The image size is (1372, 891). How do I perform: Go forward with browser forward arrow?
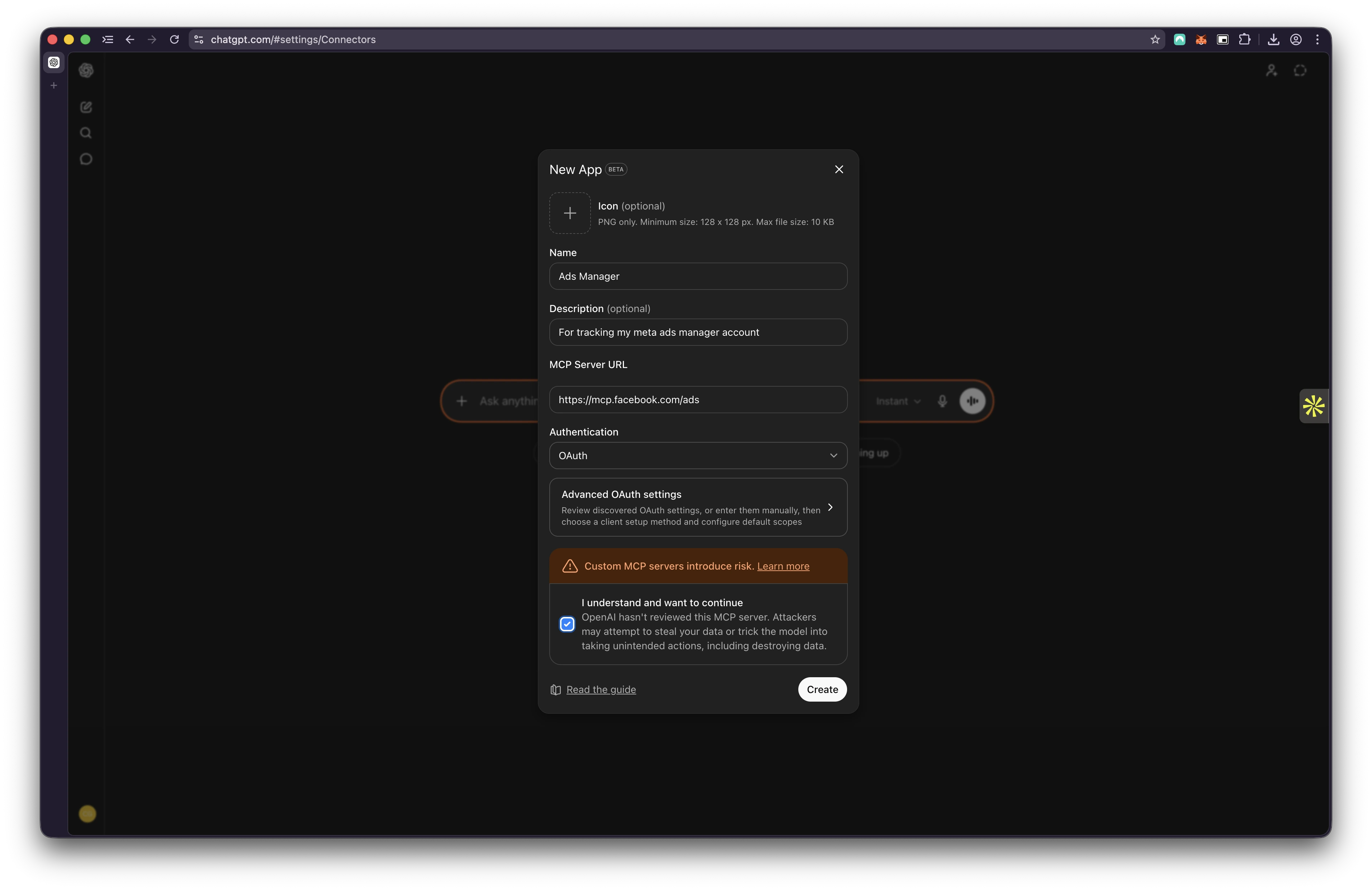152,39
